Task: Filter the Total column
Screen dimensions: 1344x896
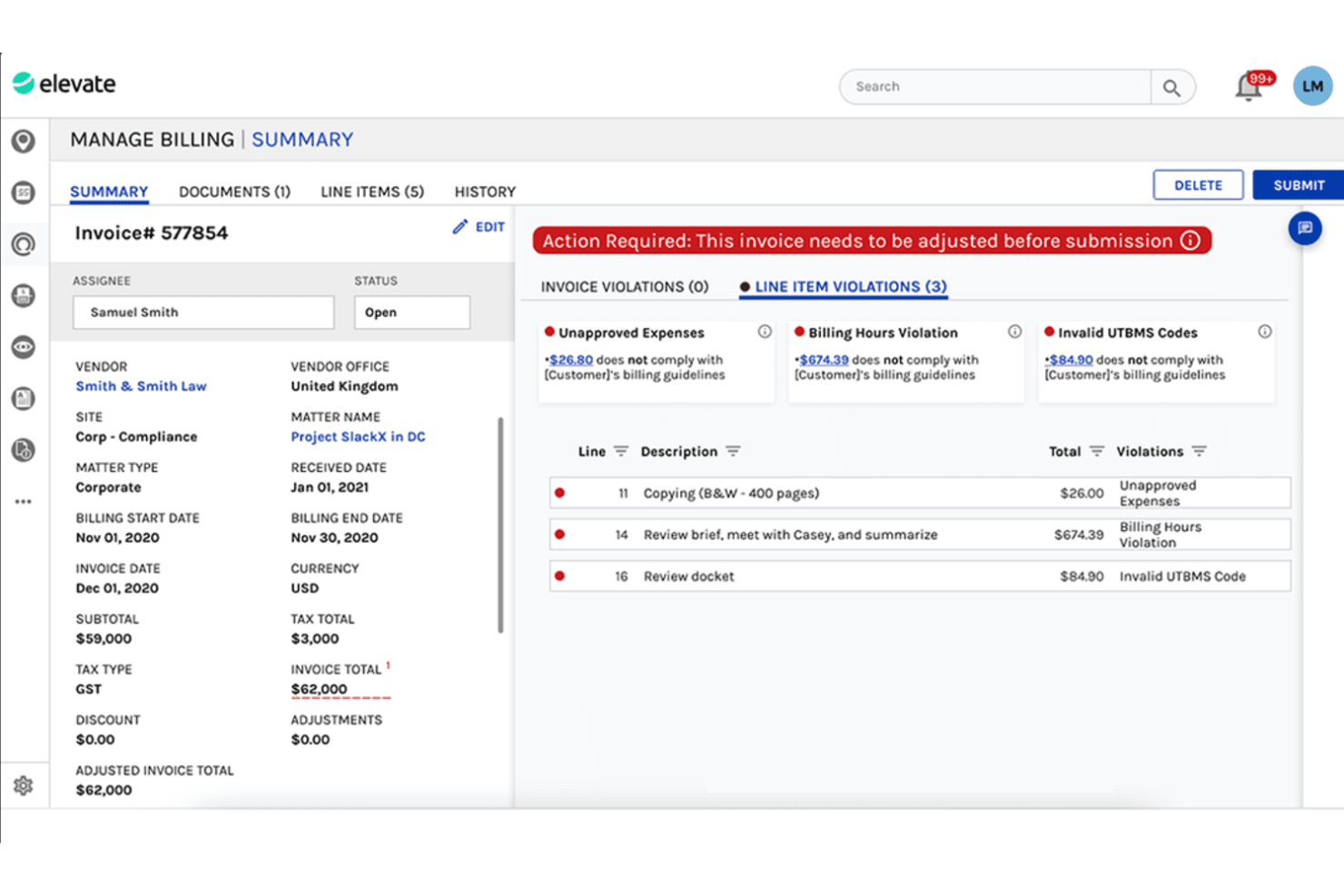Action: 1097,451
